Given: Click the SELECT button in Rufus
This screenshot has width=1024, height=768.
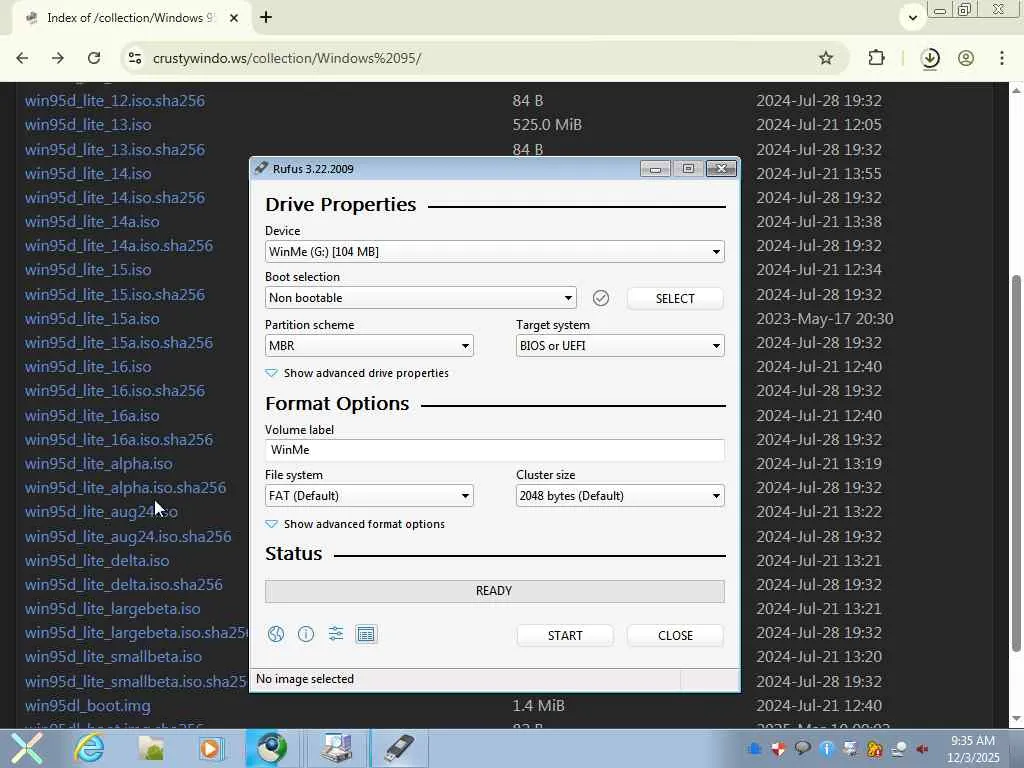Looking at the screenshot, I should 675,298.
